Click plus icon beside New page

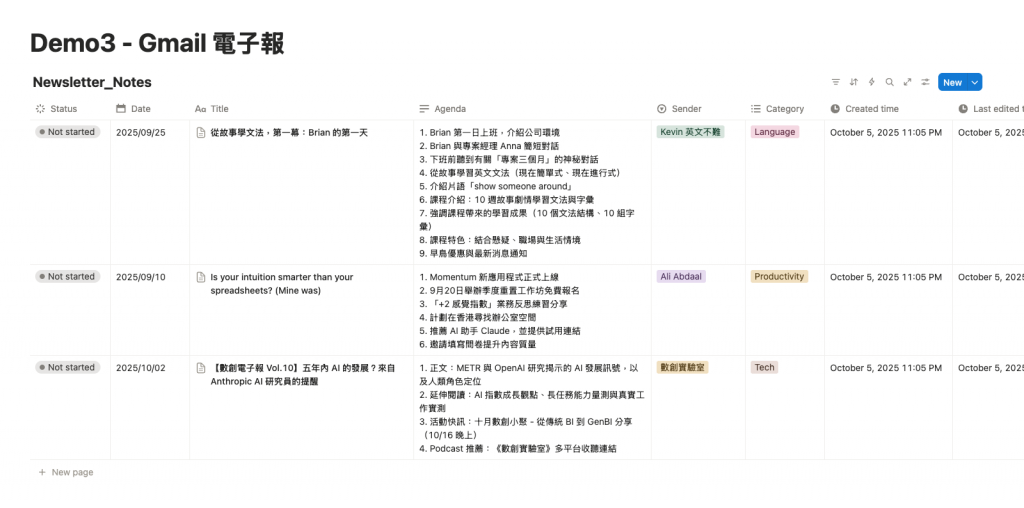(x=42, y=472)
